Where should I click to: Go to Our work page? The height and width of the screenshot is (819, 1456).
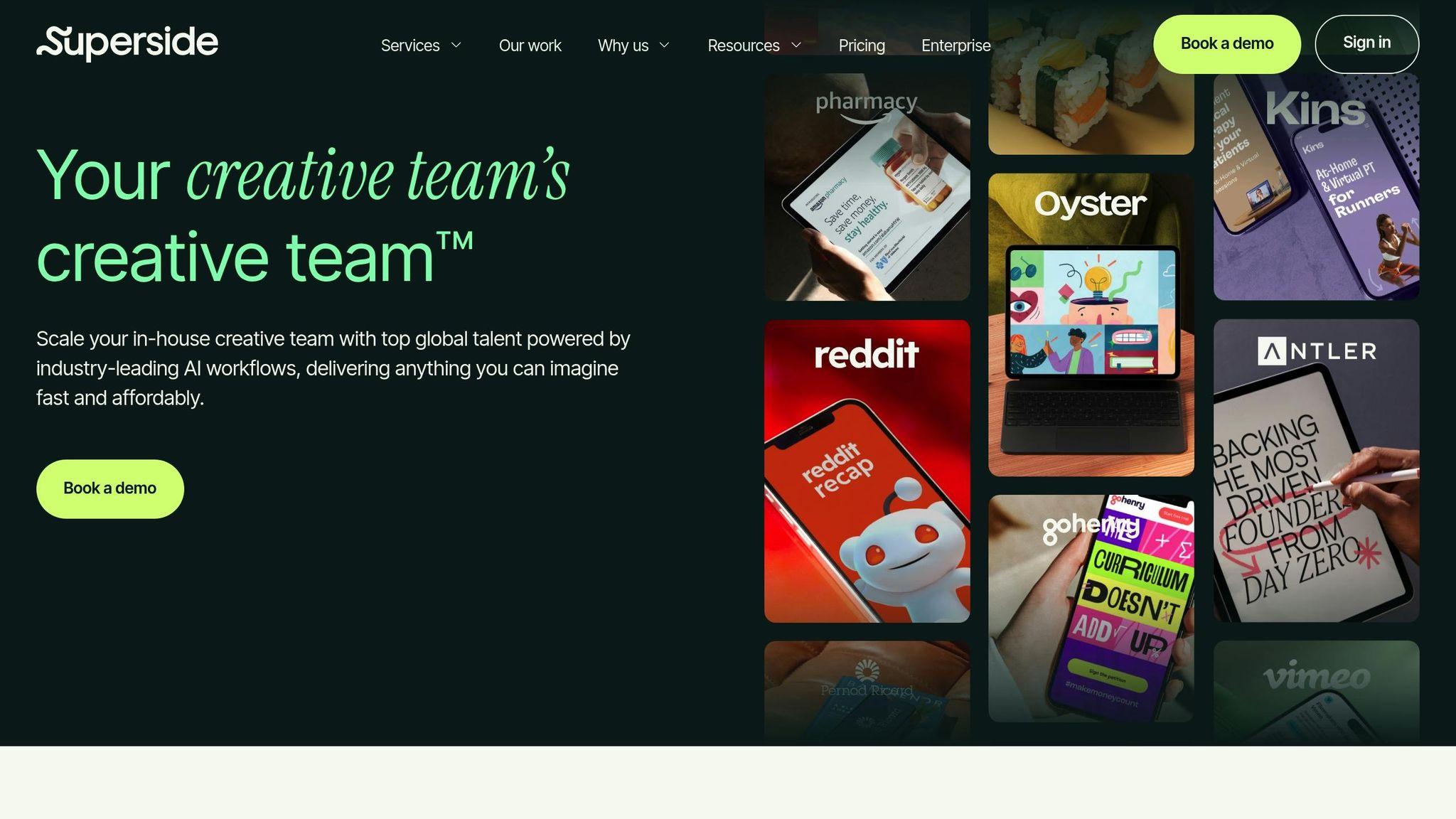[x=530, y=45]
